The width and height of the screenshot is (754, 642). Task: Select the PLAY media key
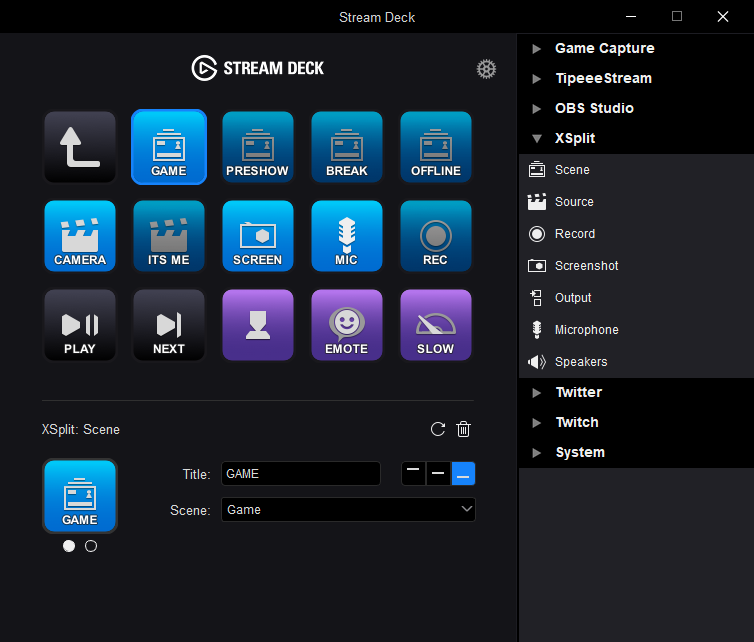(x=80, y=325)
